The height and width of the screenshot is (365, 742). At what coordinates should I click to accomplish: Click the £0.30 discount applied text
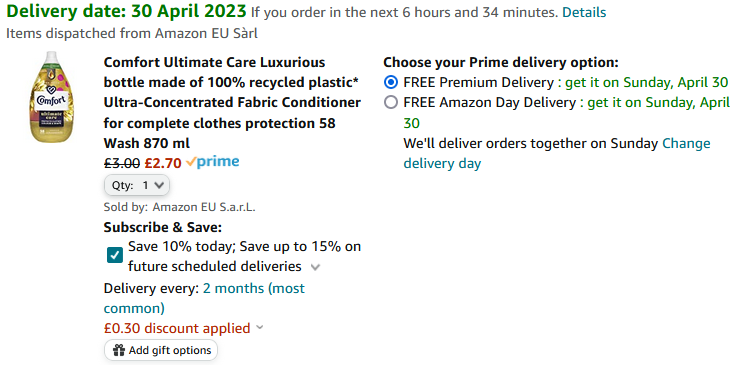[x=177, y=328]
